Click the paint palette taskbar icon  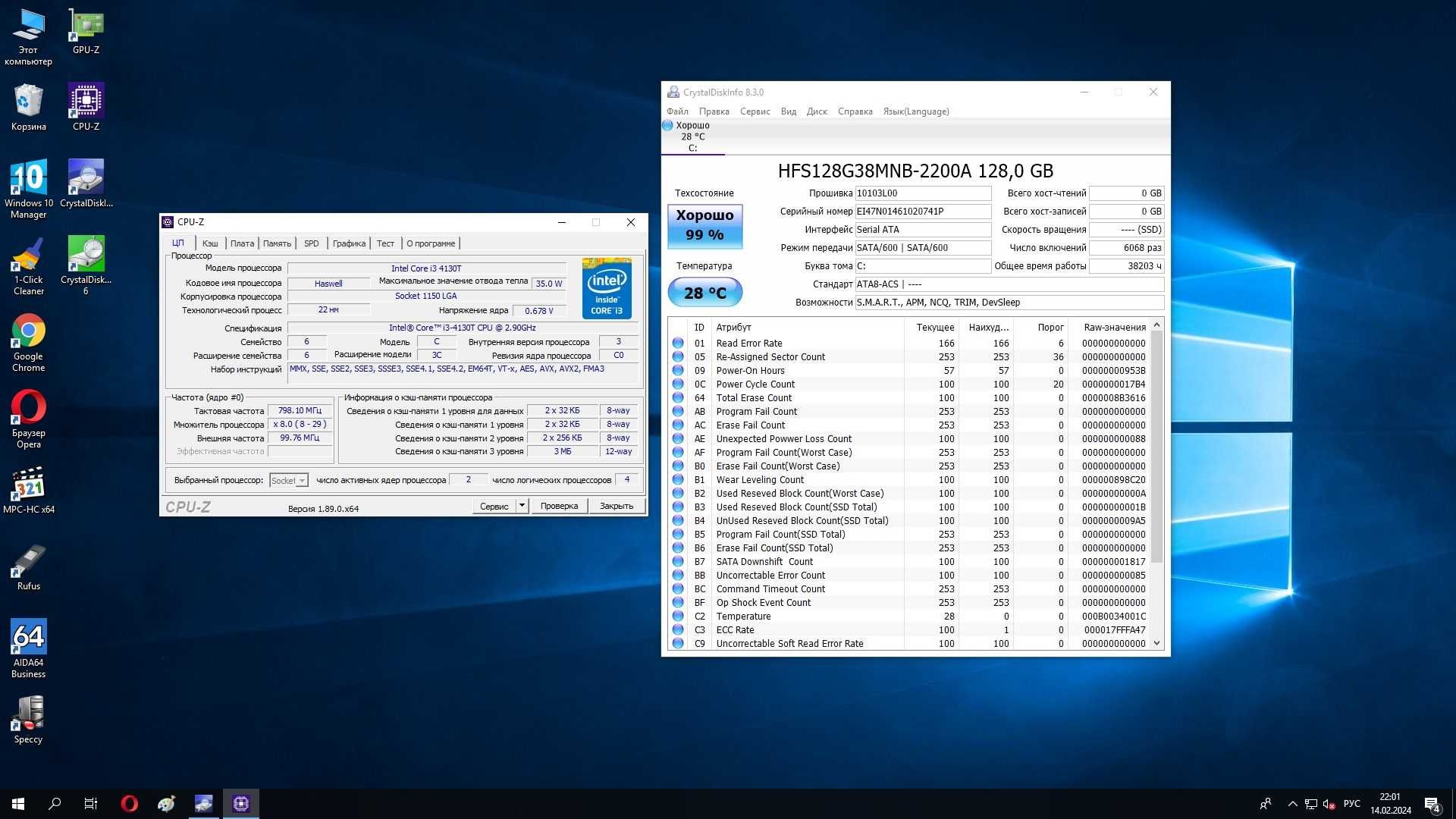click(x=166, y=804)
